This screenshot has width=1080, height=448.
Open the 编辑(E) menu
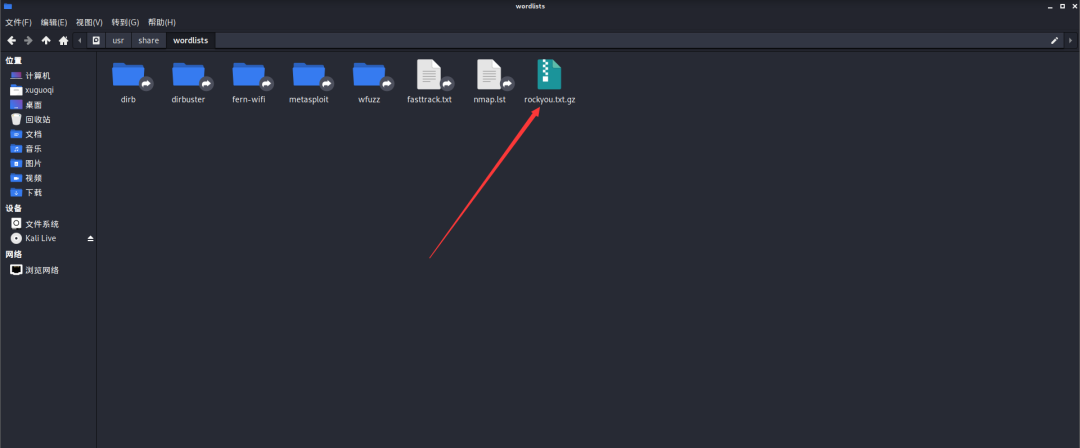[x=54, y=23]
